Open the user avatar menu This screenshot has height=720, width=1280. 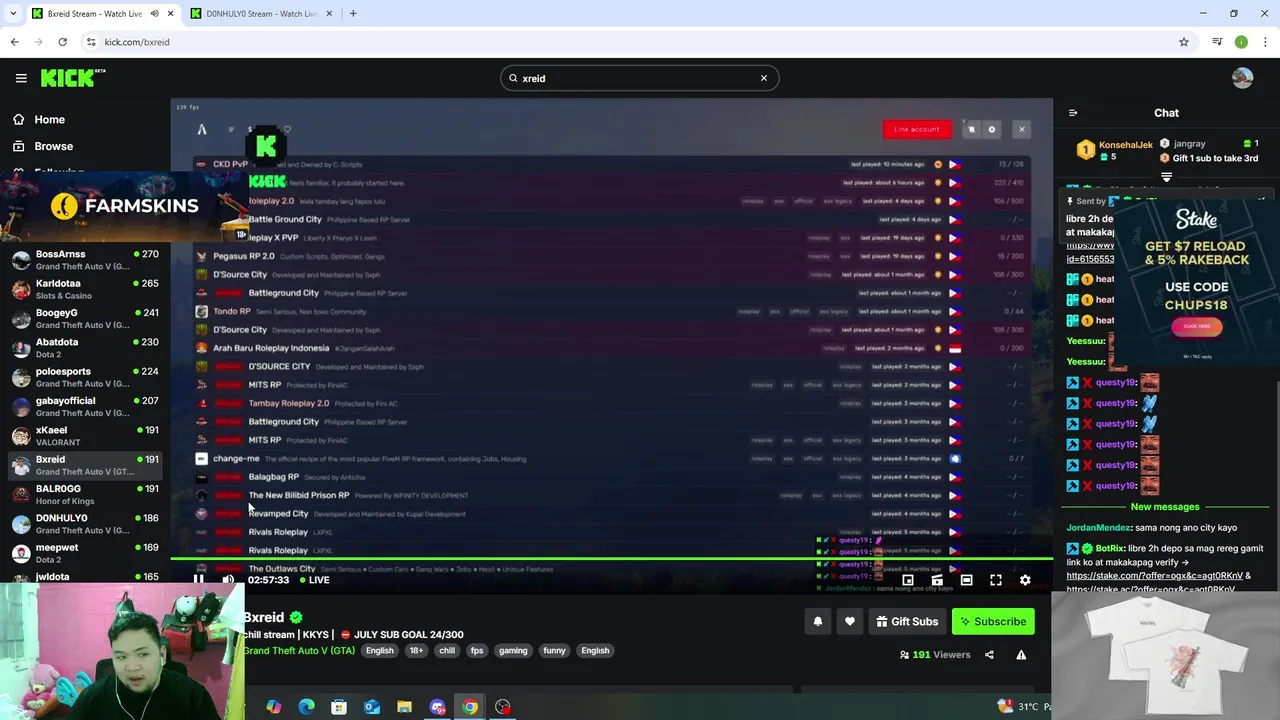(1242, 78)
